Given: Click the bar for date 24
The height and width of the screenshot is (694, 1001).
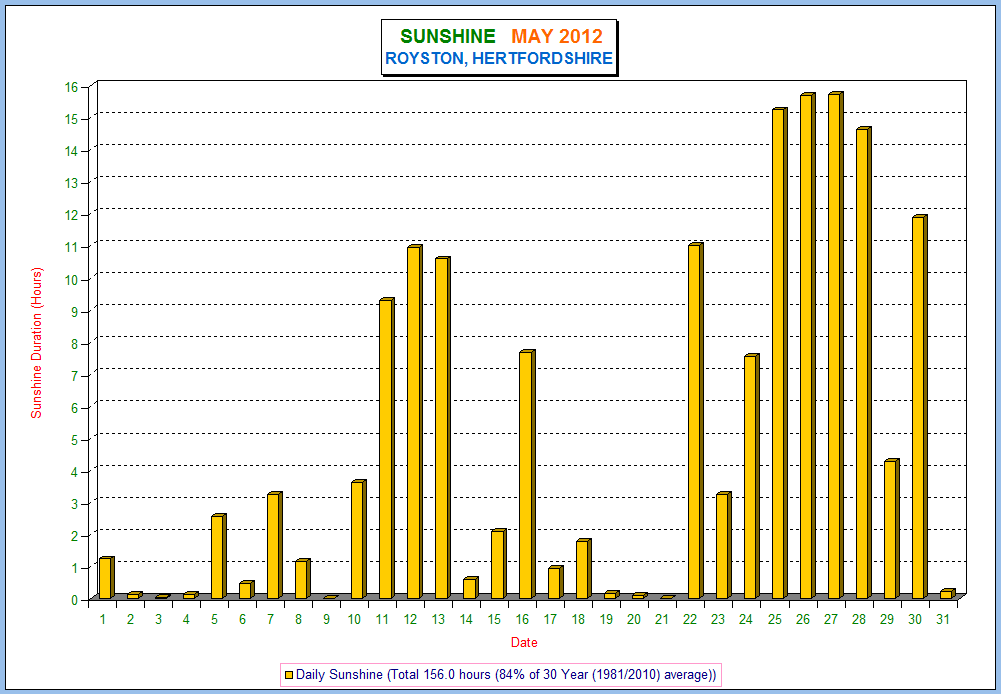Looking at the screenshot, I should click(x=752, y=476).
